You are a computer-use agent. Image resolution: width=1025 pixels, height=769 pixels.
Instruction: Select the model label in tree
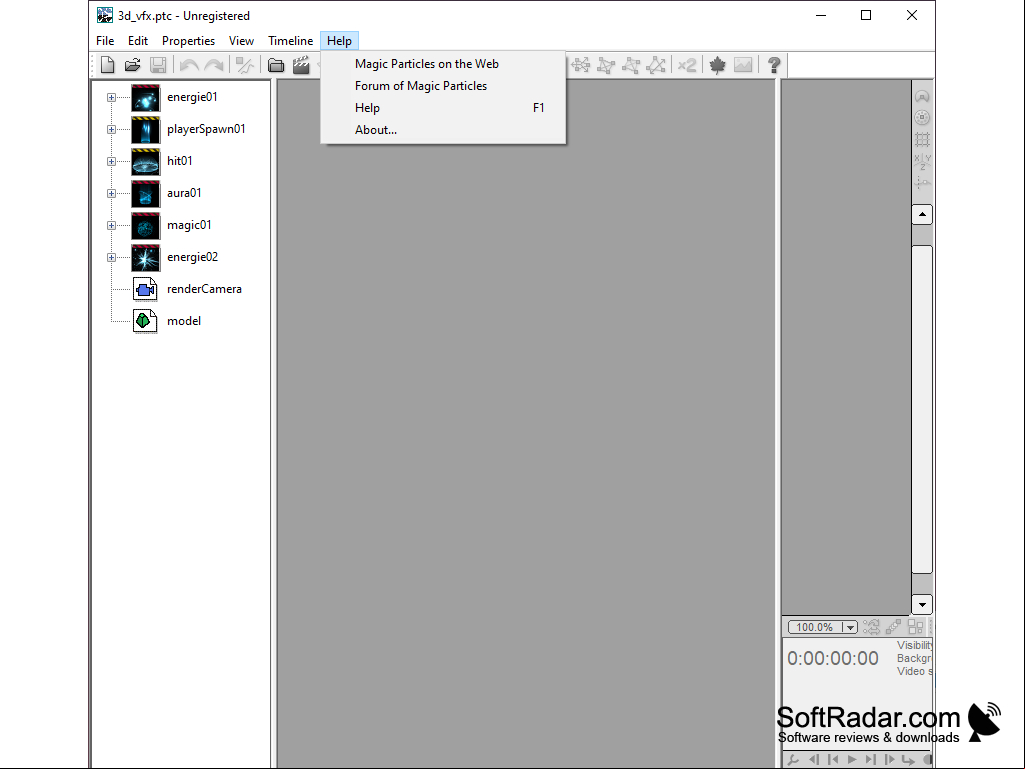[184, 321]
